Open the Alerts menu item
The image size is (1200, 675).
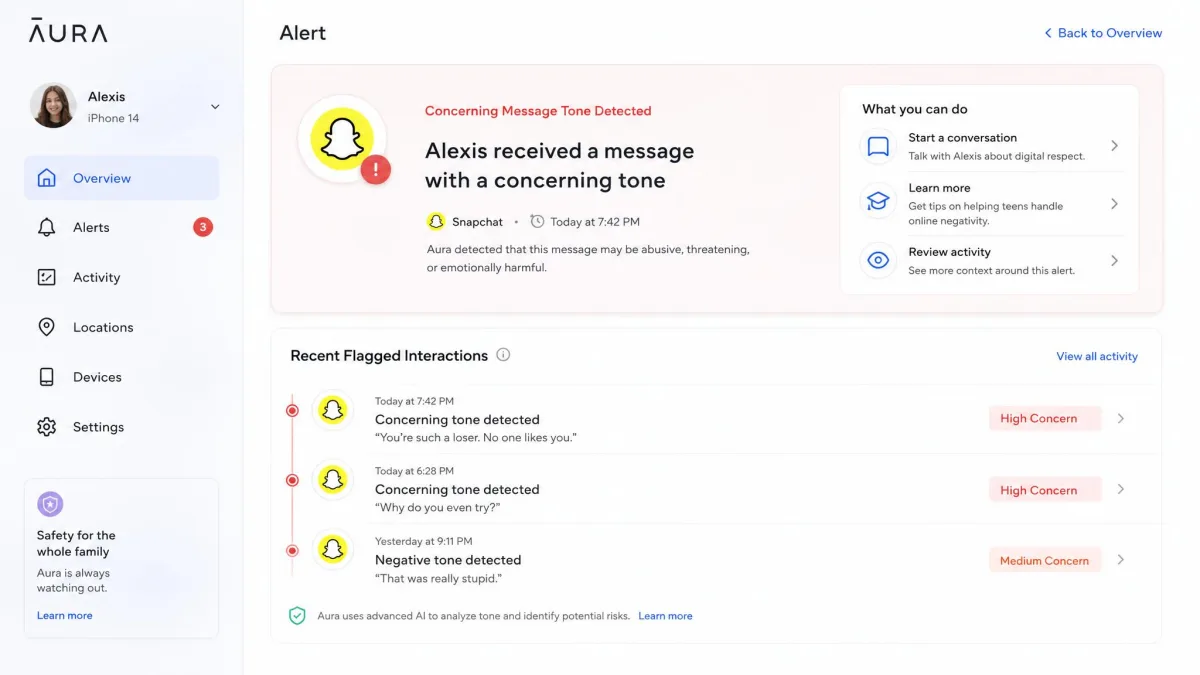[x=121, y=227]
